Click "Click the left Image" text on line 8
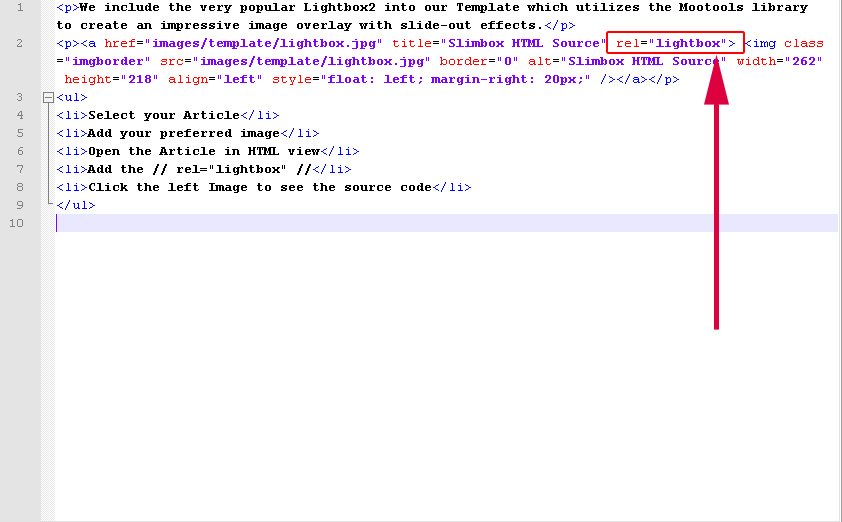 (260, 188)
